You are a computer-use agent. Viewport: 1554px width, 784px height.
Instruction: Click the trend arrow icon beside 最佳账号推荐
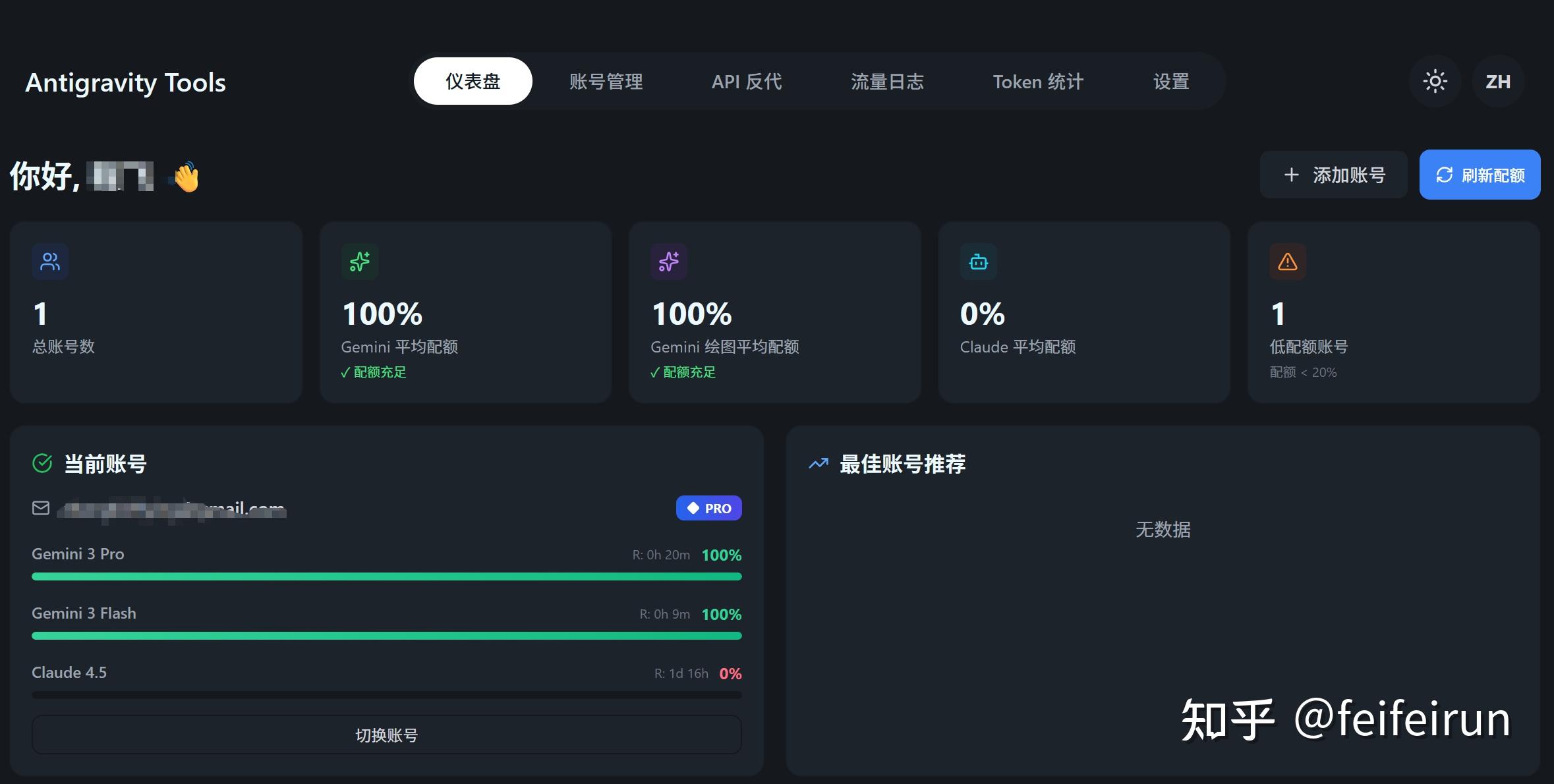pyautogui.click(x=817, y=463)
